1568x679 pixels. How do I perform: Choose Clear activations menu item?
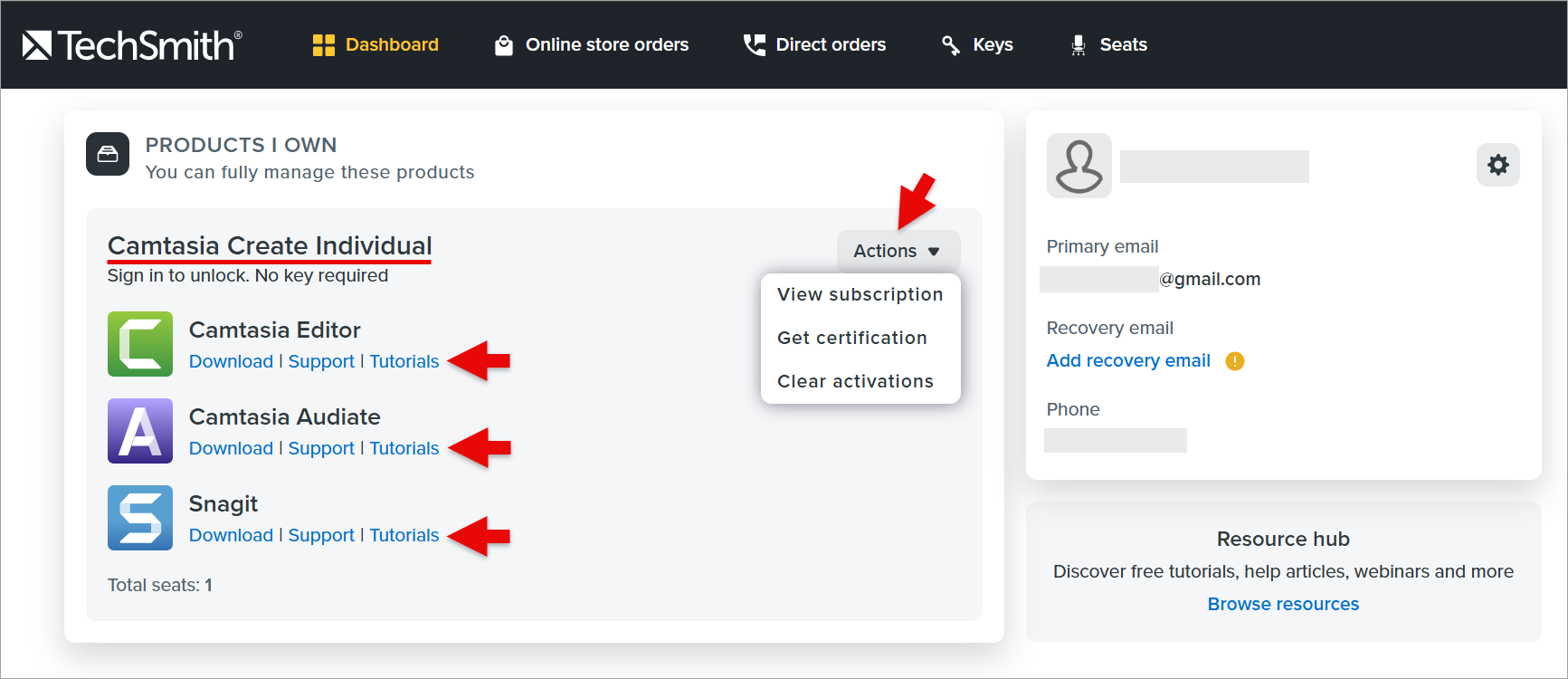tap(856, 381)
